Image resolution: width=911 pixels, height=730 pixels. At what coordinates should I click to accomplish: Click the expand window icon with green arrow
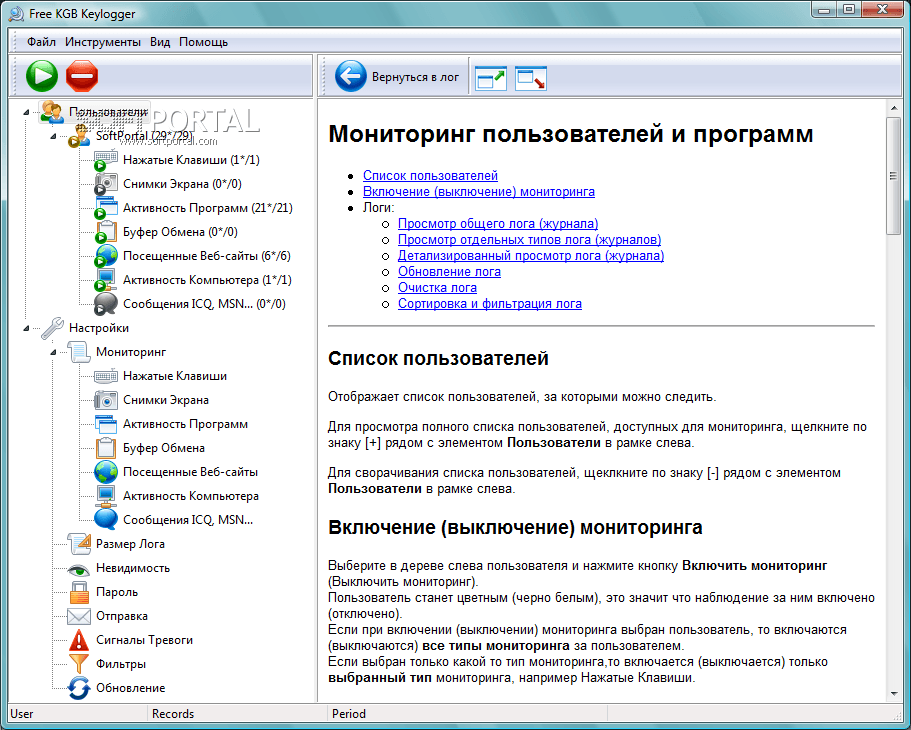click(x=491, y=78)
